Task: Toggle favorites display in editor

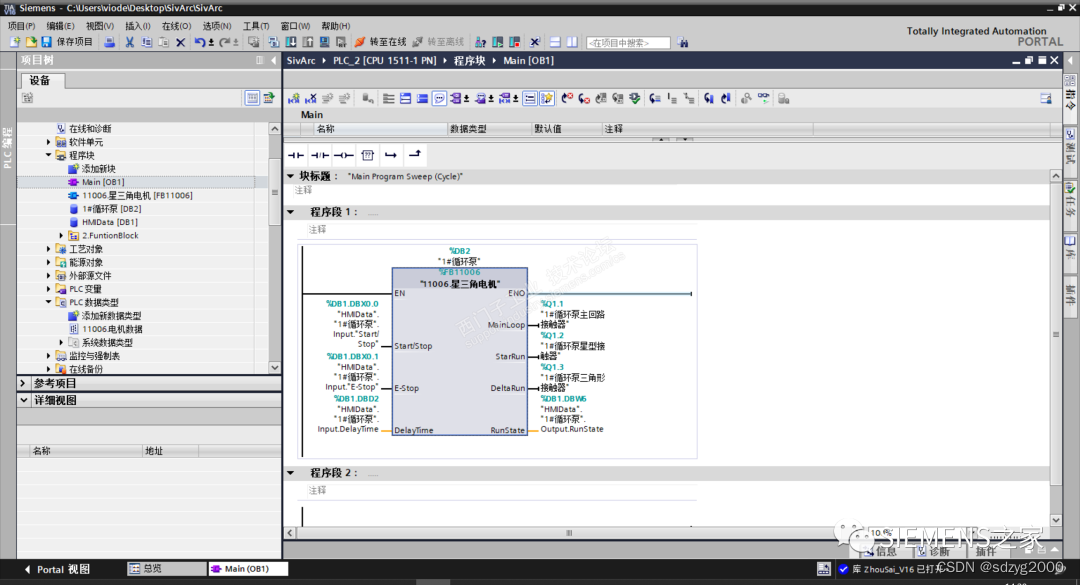Action: (x=547, y=99)
